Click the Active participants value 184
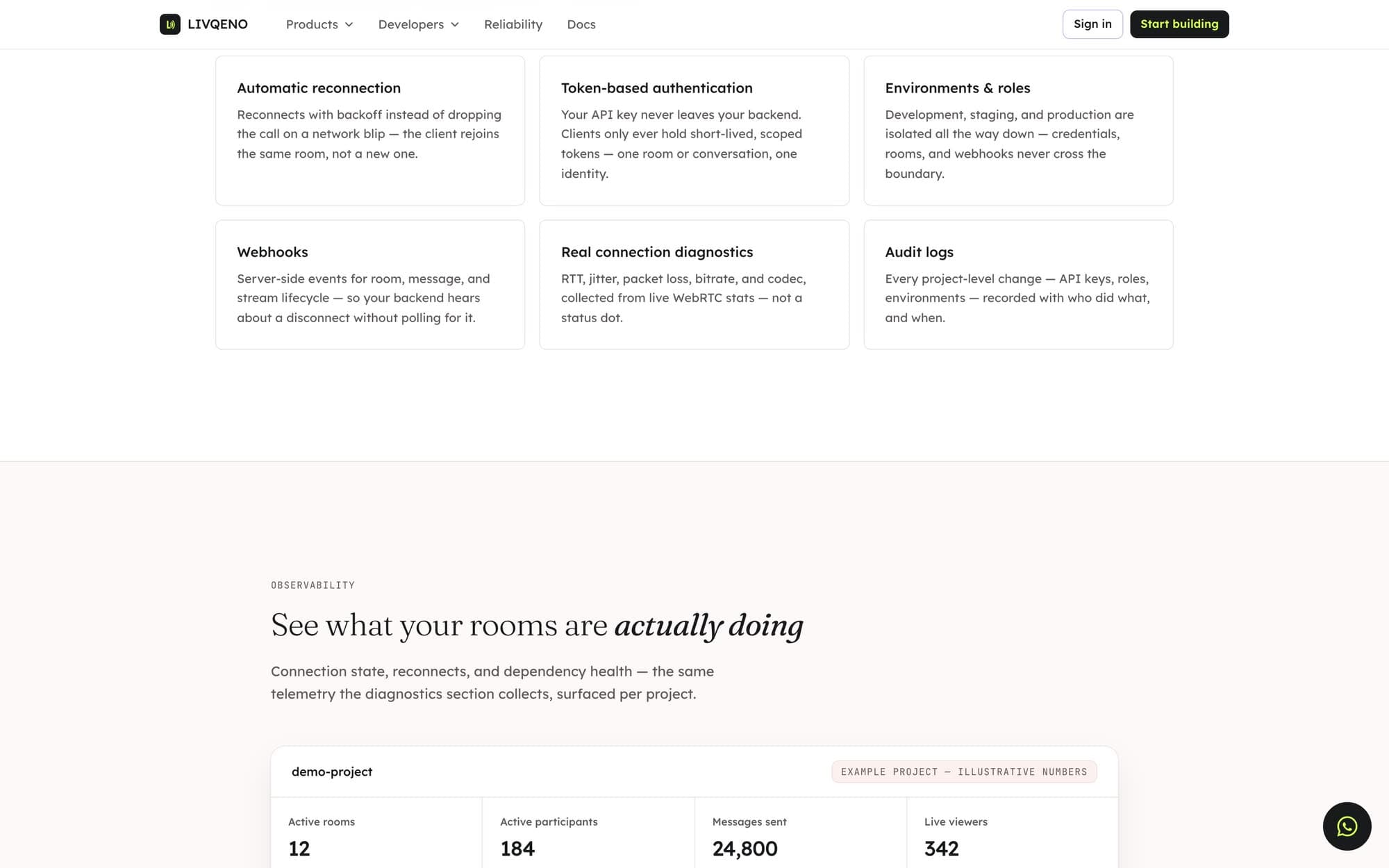 [x=517, y=849]
